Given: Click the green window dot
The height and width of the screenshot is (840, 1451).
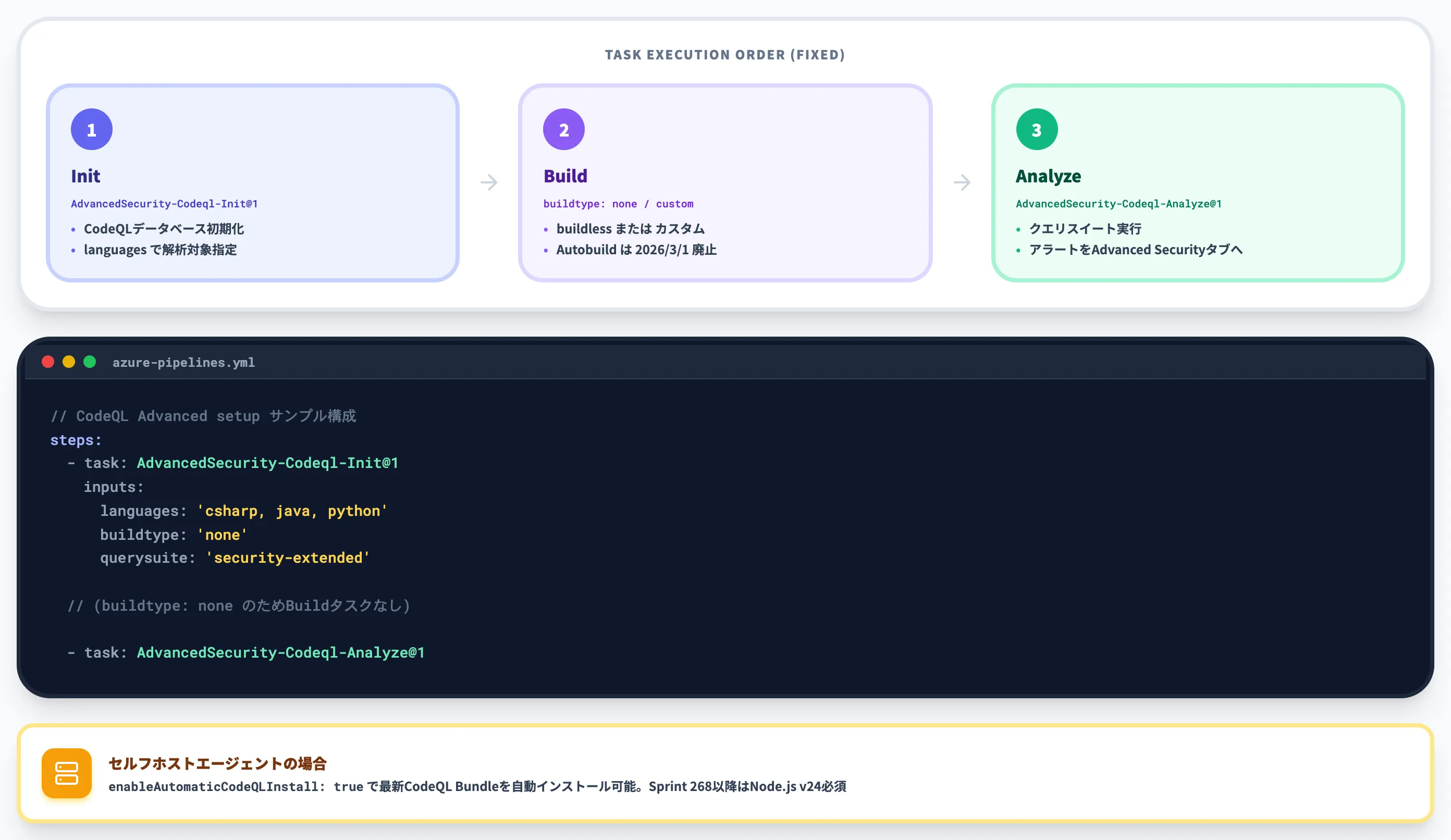Looking at the screenshot, I should point(89,362).
